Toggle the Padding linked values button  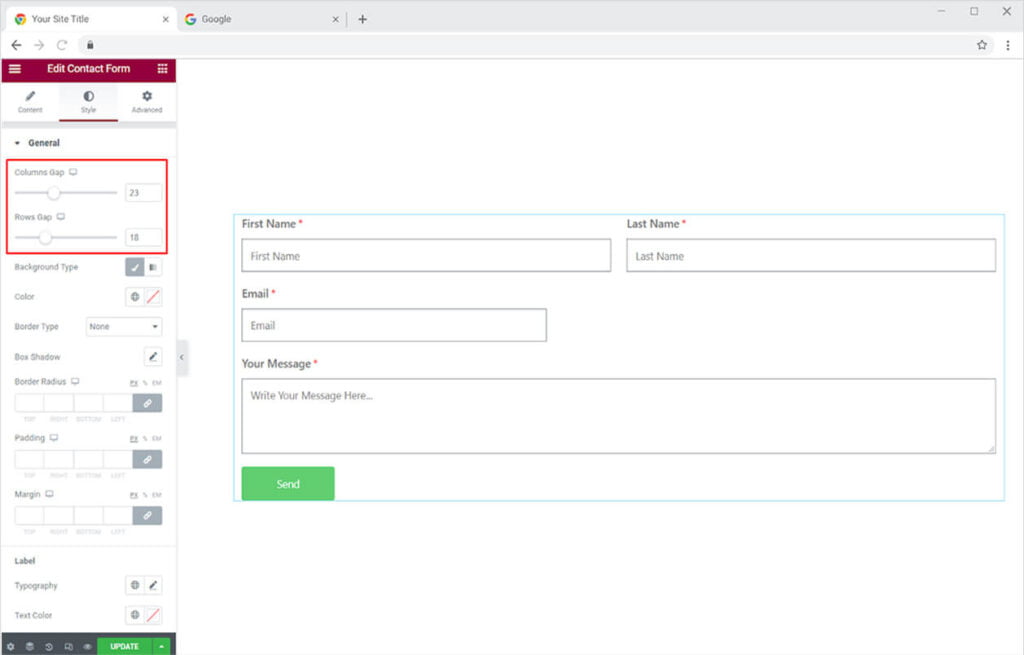[147, 459]
